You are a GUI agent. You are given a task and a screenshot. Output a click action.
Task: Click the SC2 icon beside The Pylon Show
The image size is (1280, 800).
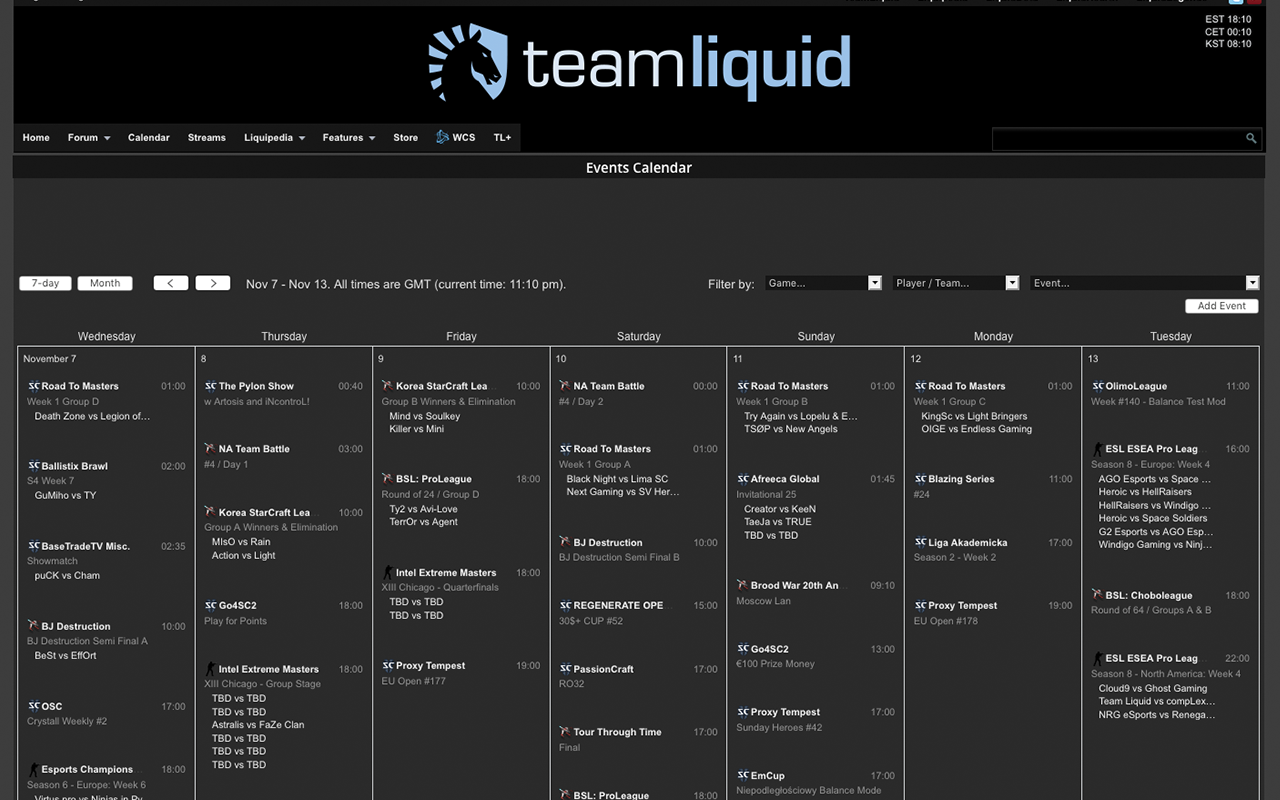point(210,386)
